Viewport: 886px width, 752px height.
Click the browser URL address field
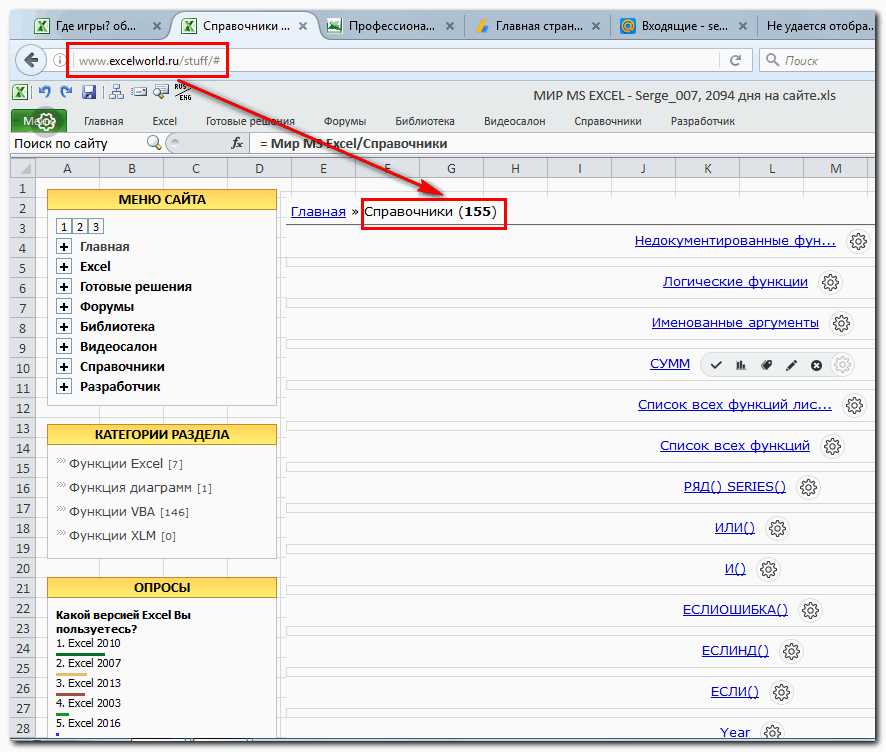click(x=396, y=60)
